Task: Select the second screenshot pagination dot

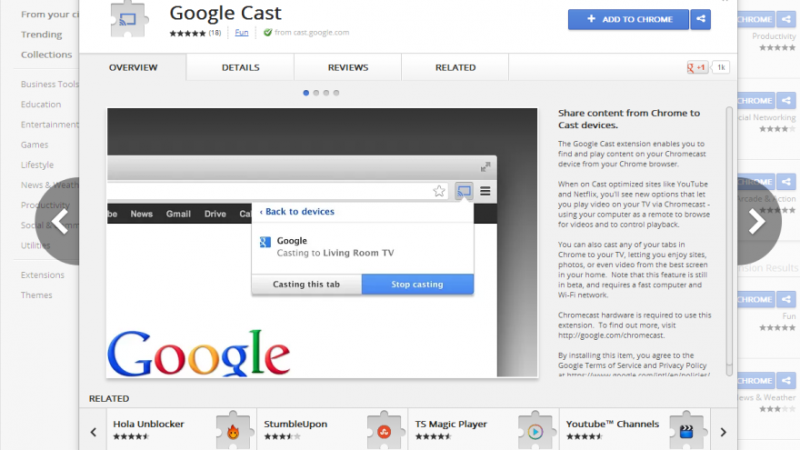Action: [316, 93]
